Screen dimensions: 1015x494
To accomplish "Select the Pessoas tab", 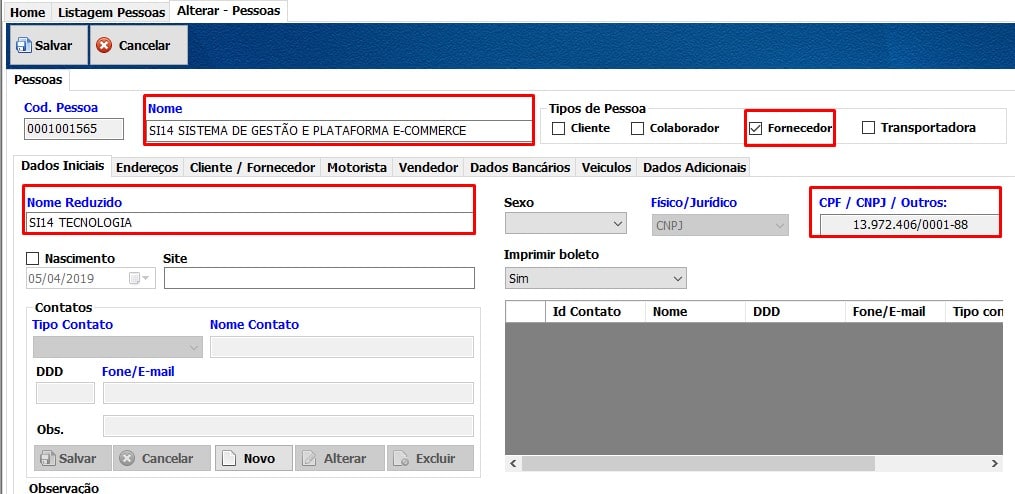I will 38,80.
